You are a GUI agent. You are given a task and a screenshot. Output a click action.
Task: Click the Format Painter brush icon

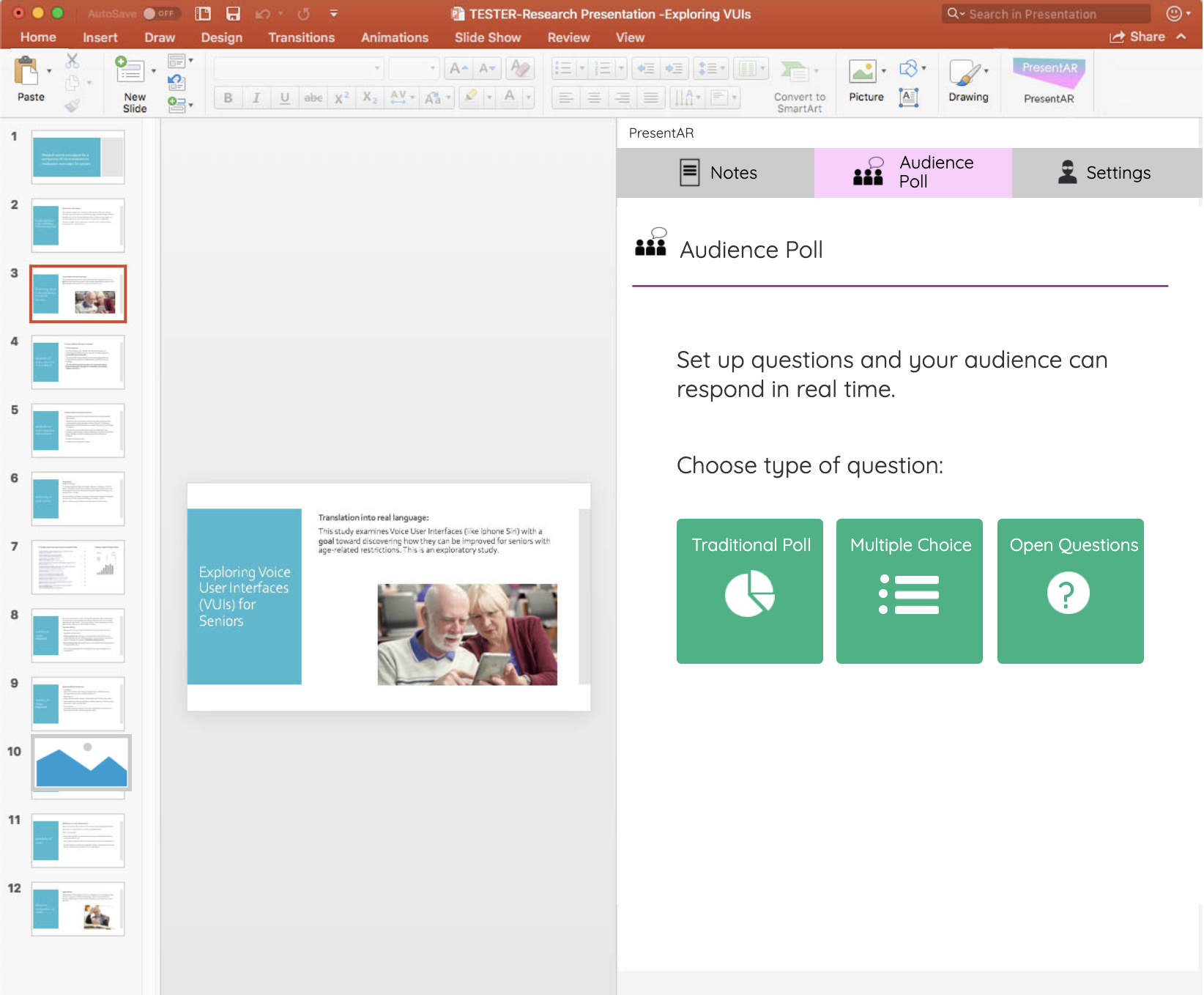tap(72, 106)
